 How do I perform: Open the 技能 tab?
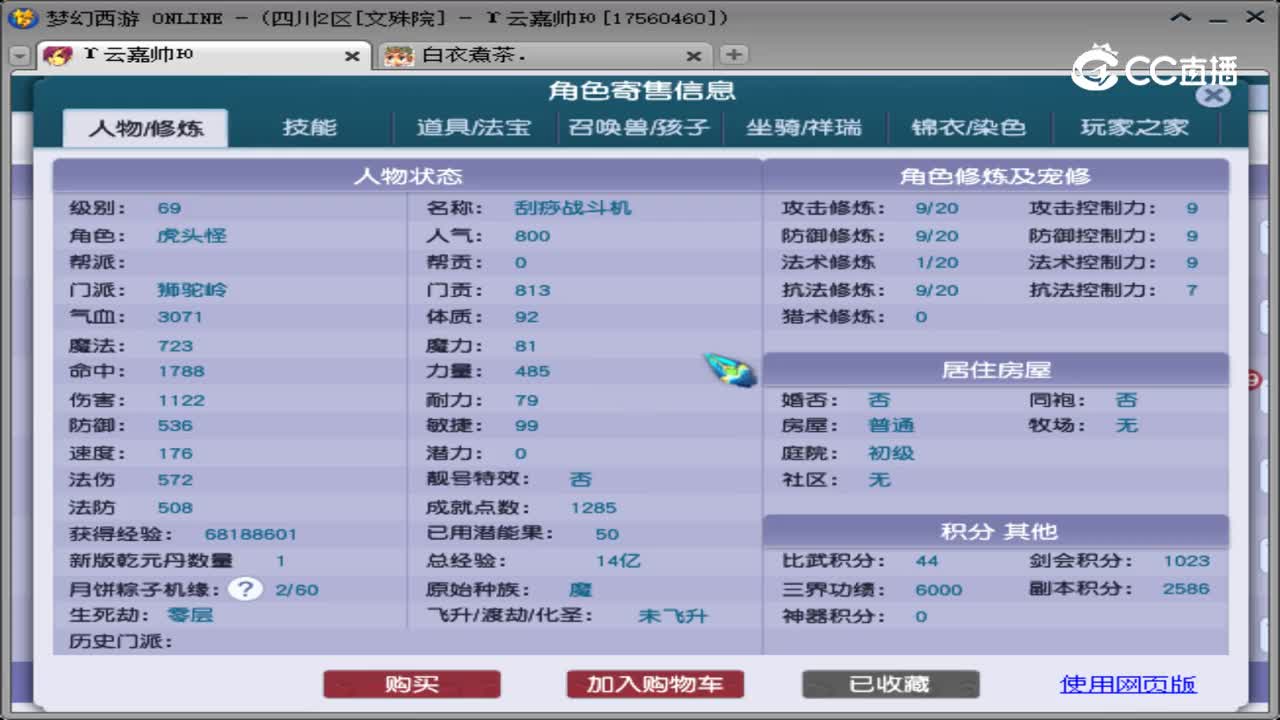310,128
